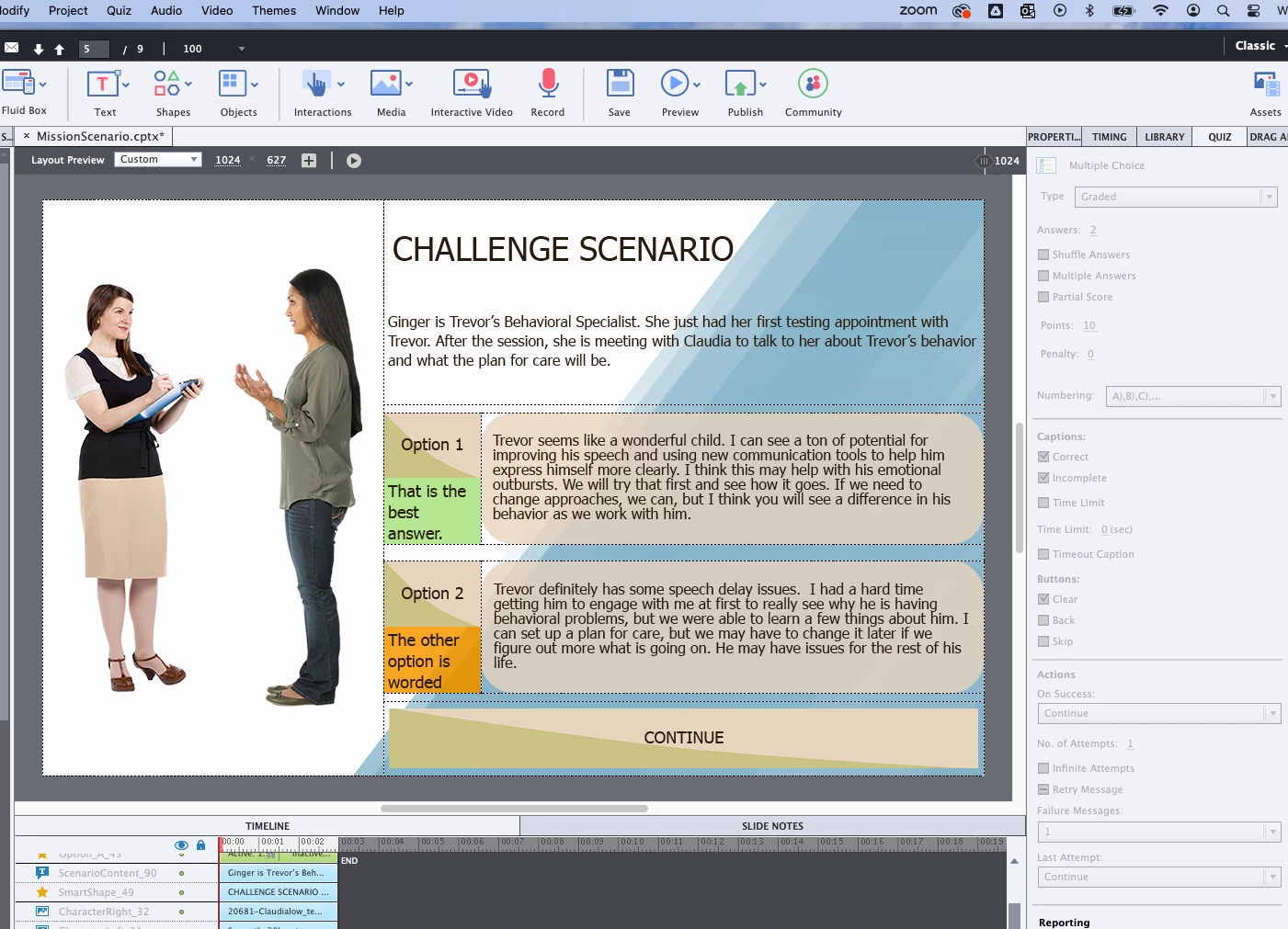Open the On Success Continue dropdown

click(x=1159, y=713)
